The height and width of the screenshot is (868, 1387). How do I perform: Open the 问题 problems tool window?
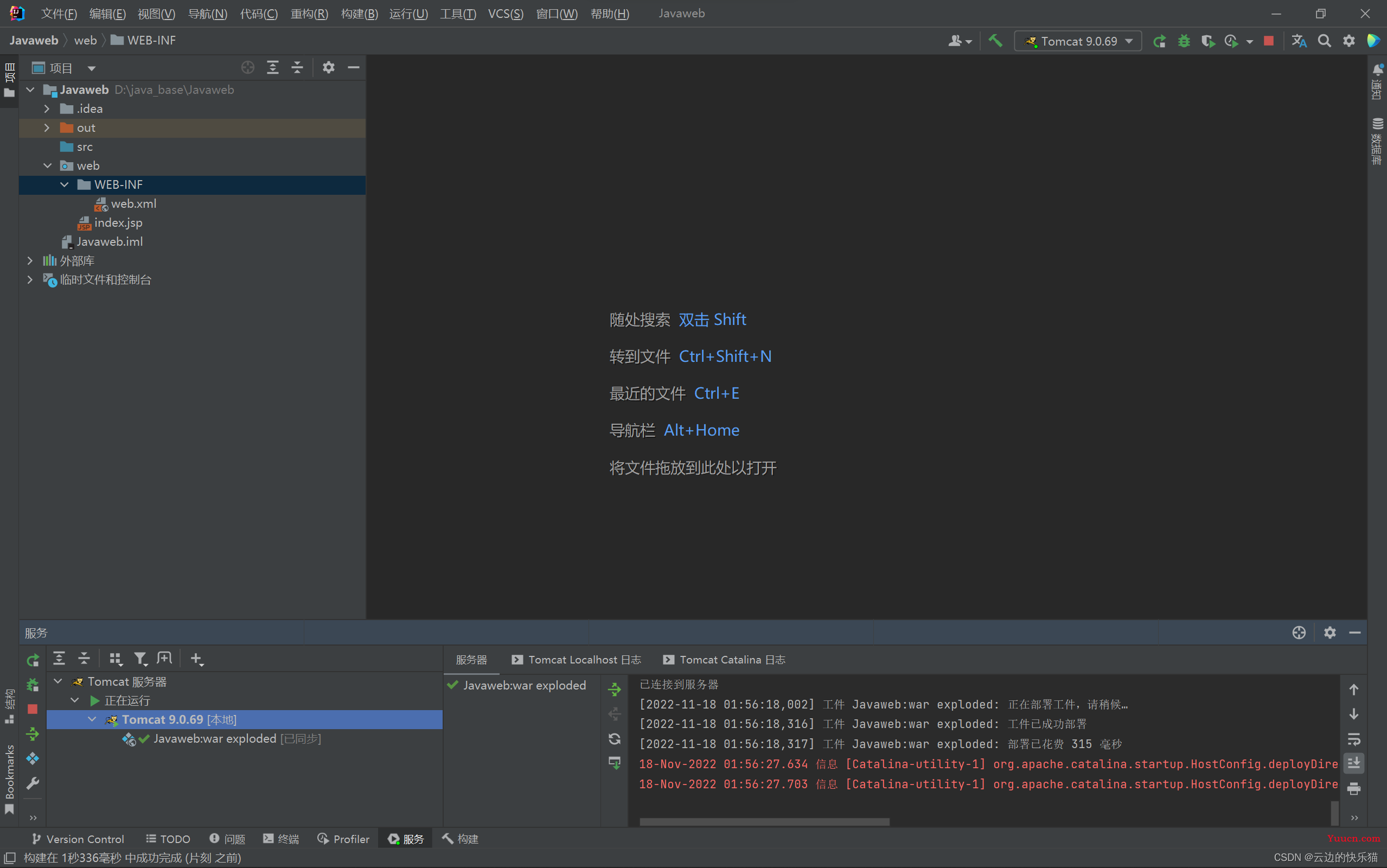tap(227, 839)
